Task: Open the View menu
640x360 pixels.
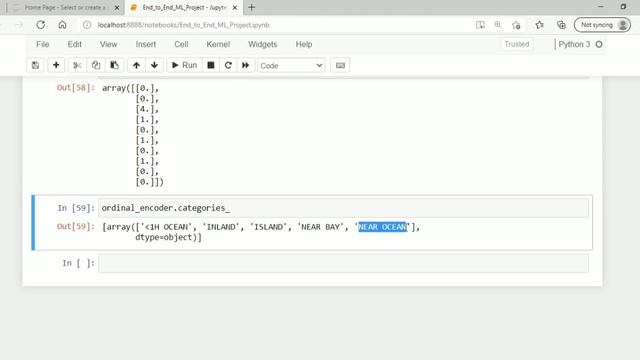Action: (x=108, y=44)
